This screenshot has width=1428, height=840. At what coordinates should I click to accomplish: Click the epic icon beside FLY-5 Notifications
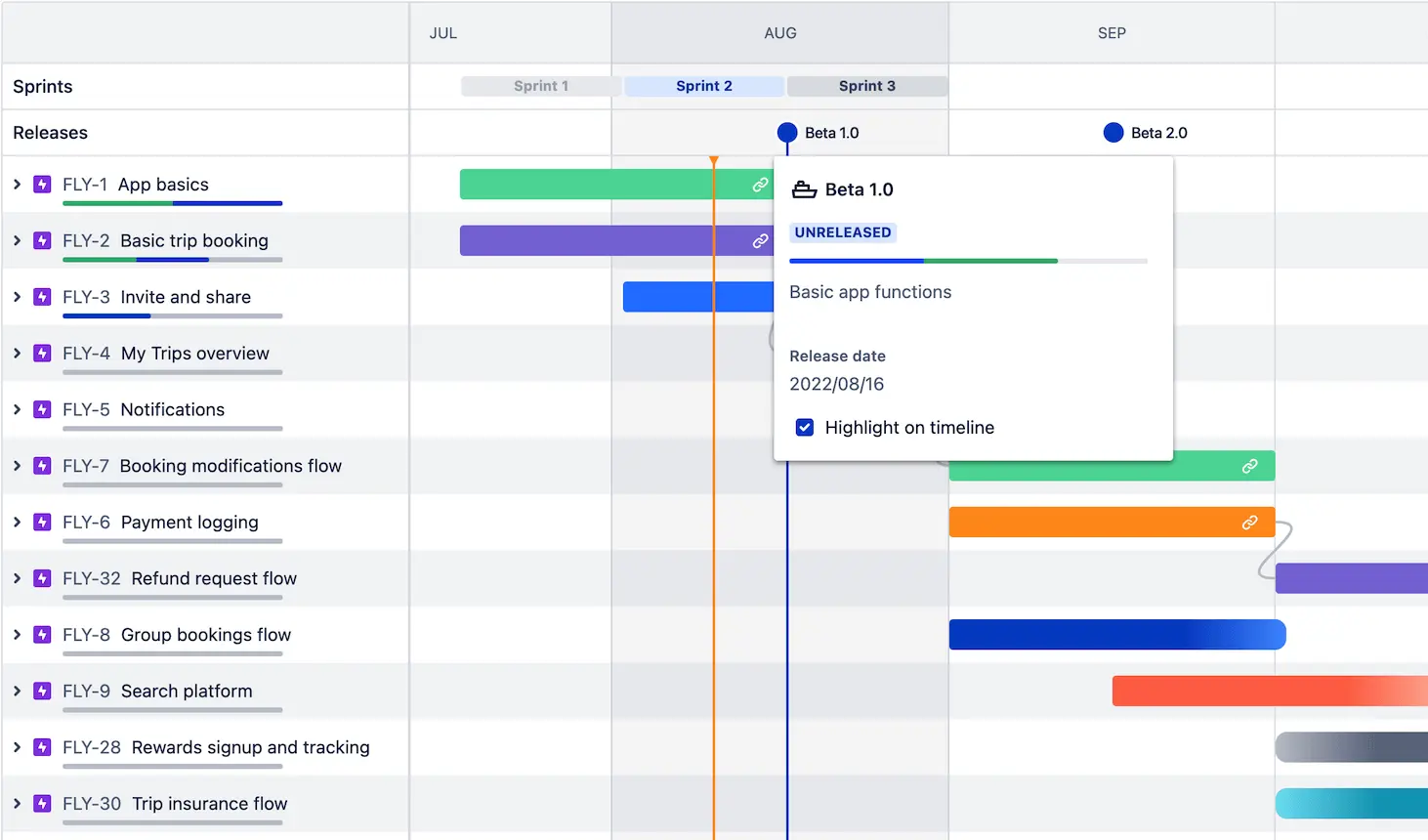coord(42,409)
